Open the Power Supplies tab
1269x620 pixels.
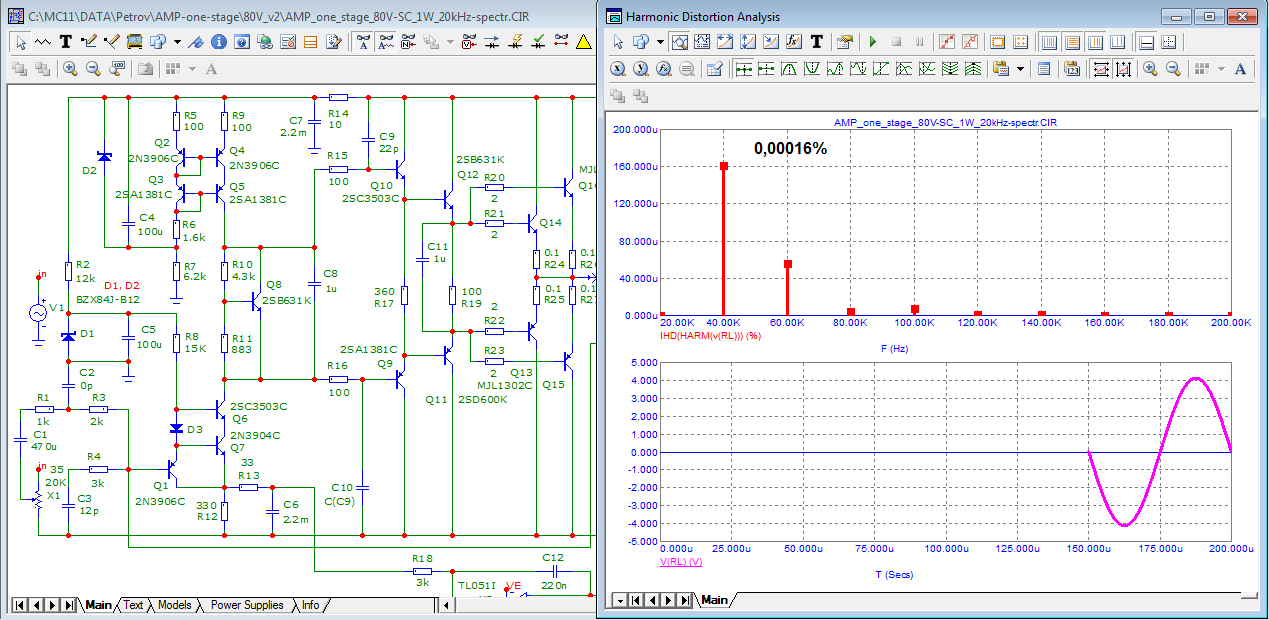click(x=246, y=605)
